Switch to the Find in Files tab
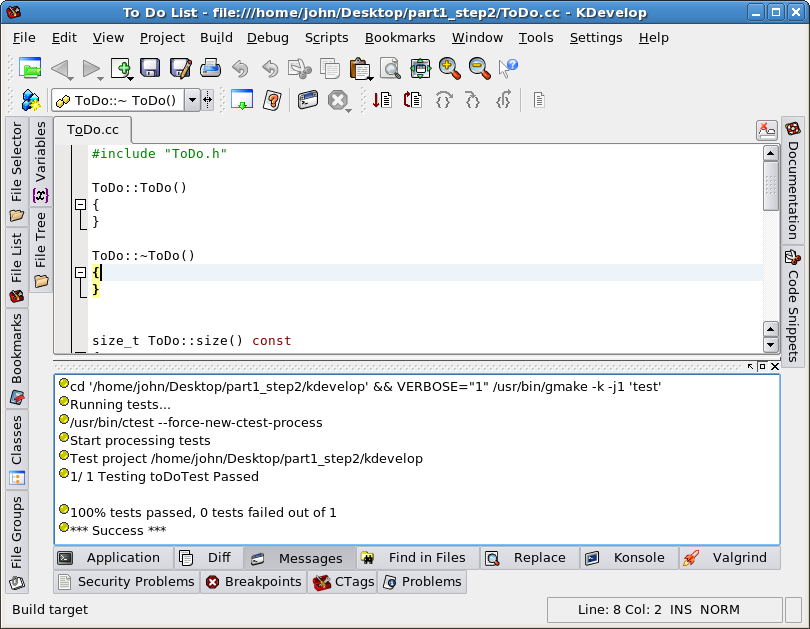Viewport: 810px width, 629px height. (x=417, y=558)
